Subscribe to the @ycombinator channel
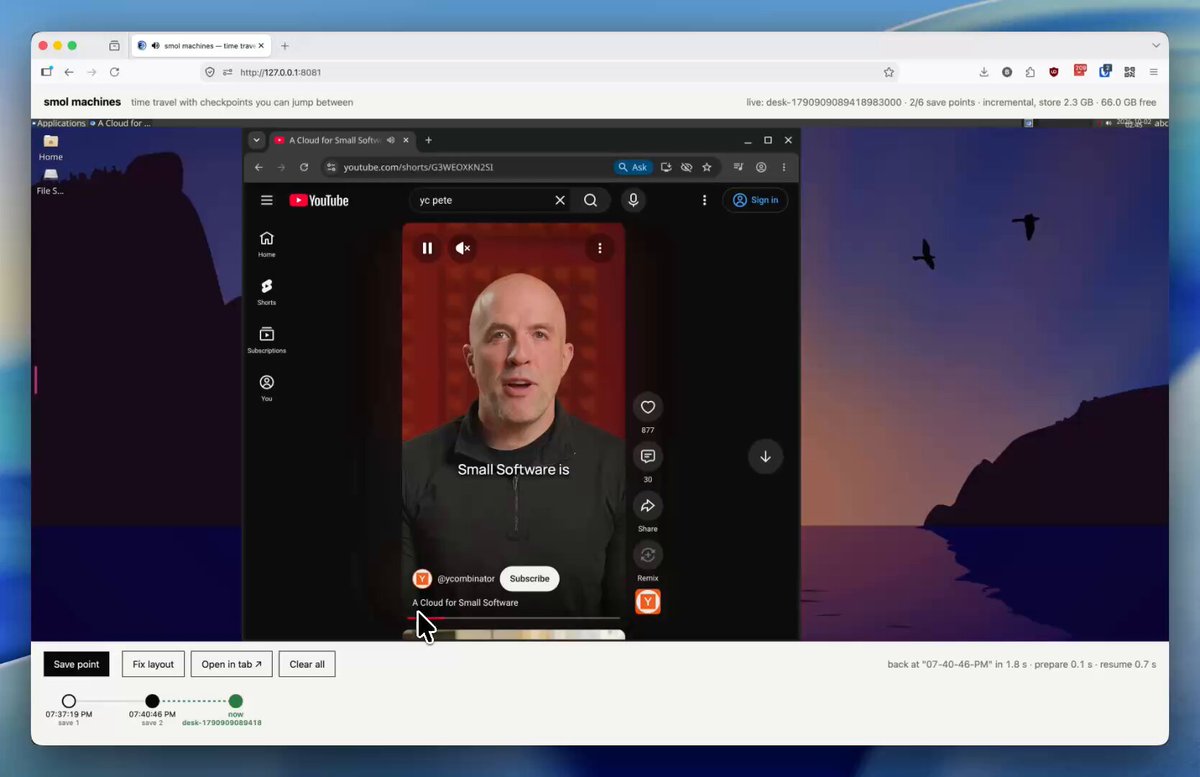Viewport: 1200px width, 777px height. (529, 579)
